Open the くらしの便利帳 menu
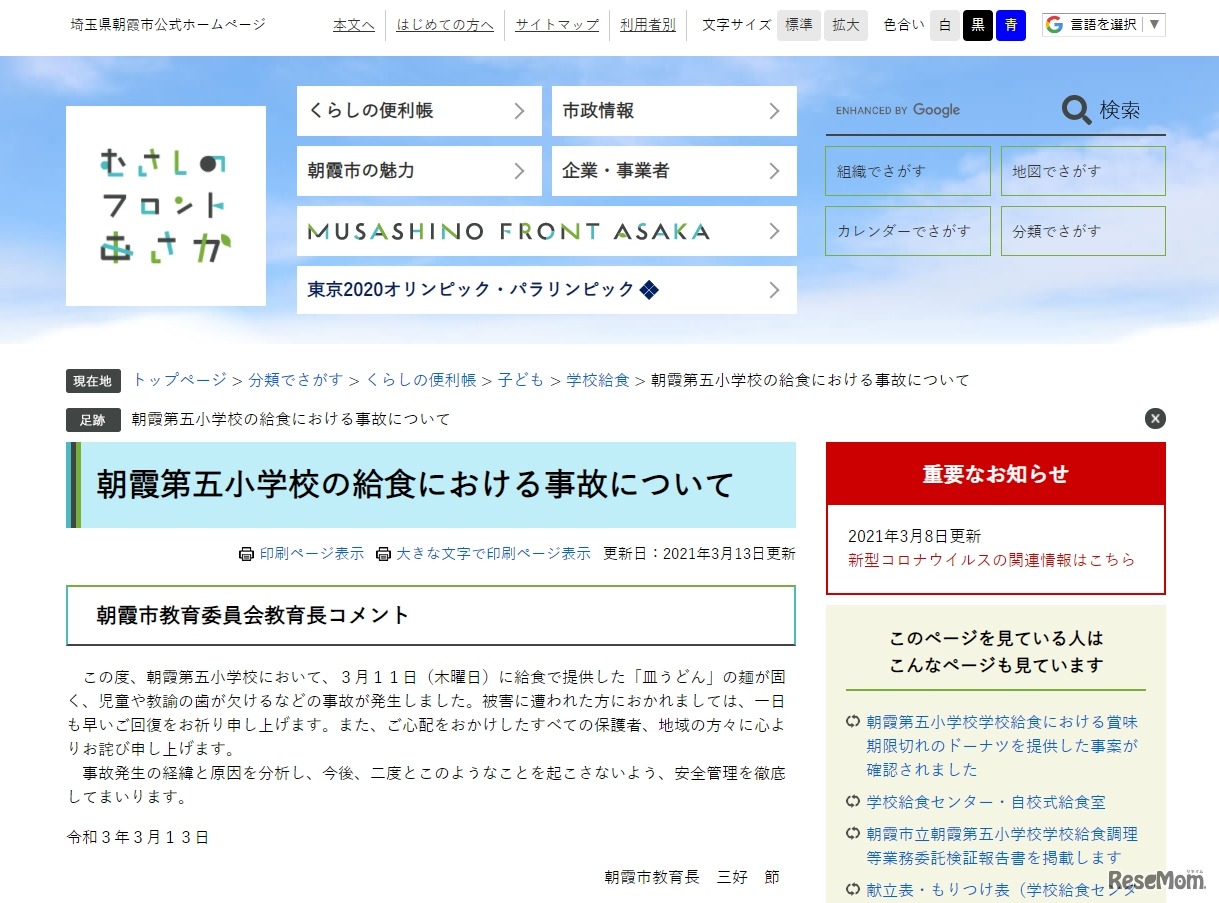This screenshot has width=1219, height=903. pos(419,111)
